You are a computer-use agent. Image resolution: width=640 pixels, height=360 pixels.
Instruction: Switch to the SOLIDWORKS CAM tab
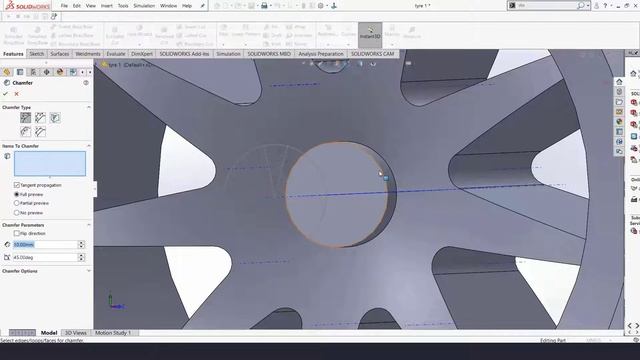pyautogui.click(x=373, y=54)
